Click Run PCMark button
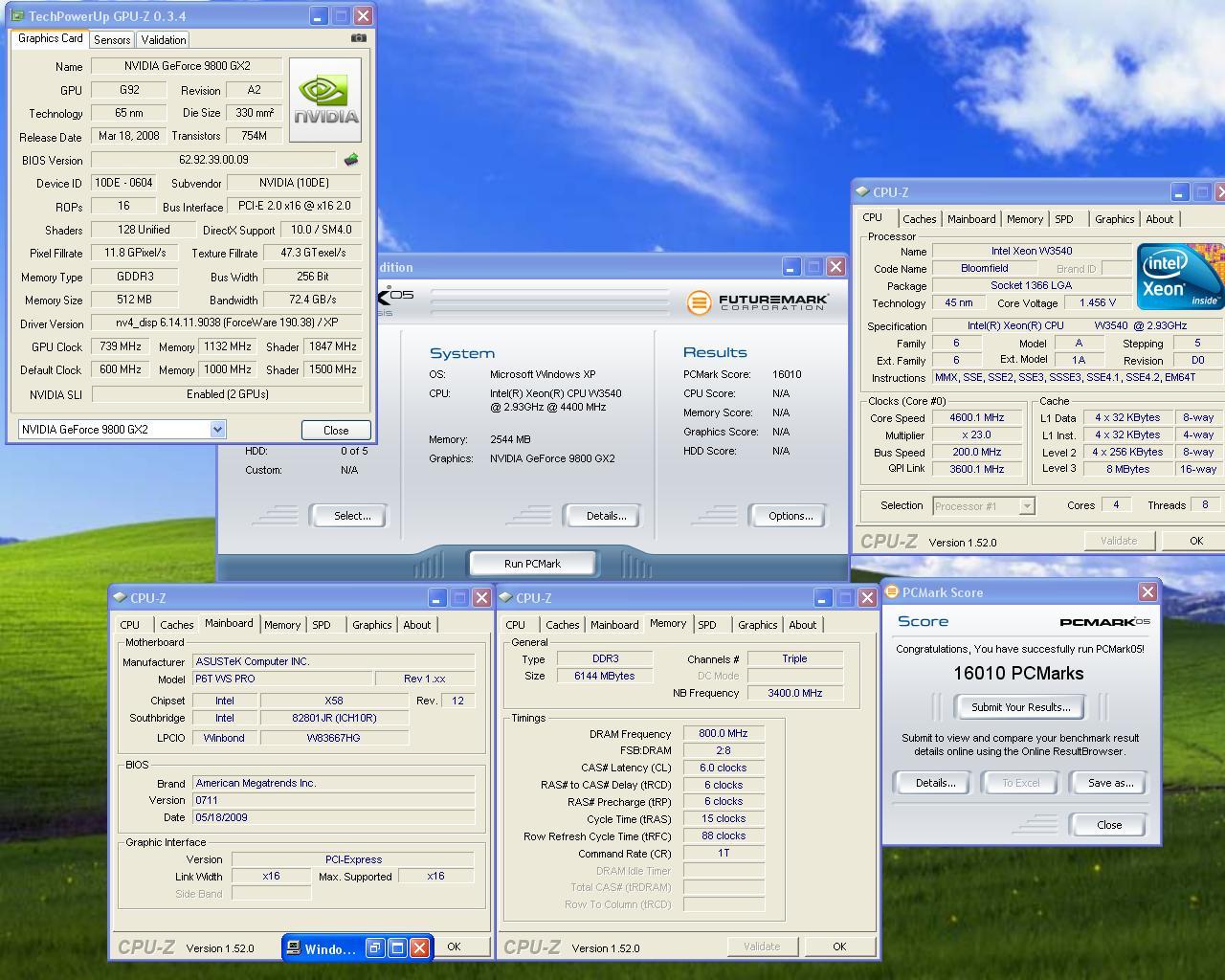 [532, 564]
